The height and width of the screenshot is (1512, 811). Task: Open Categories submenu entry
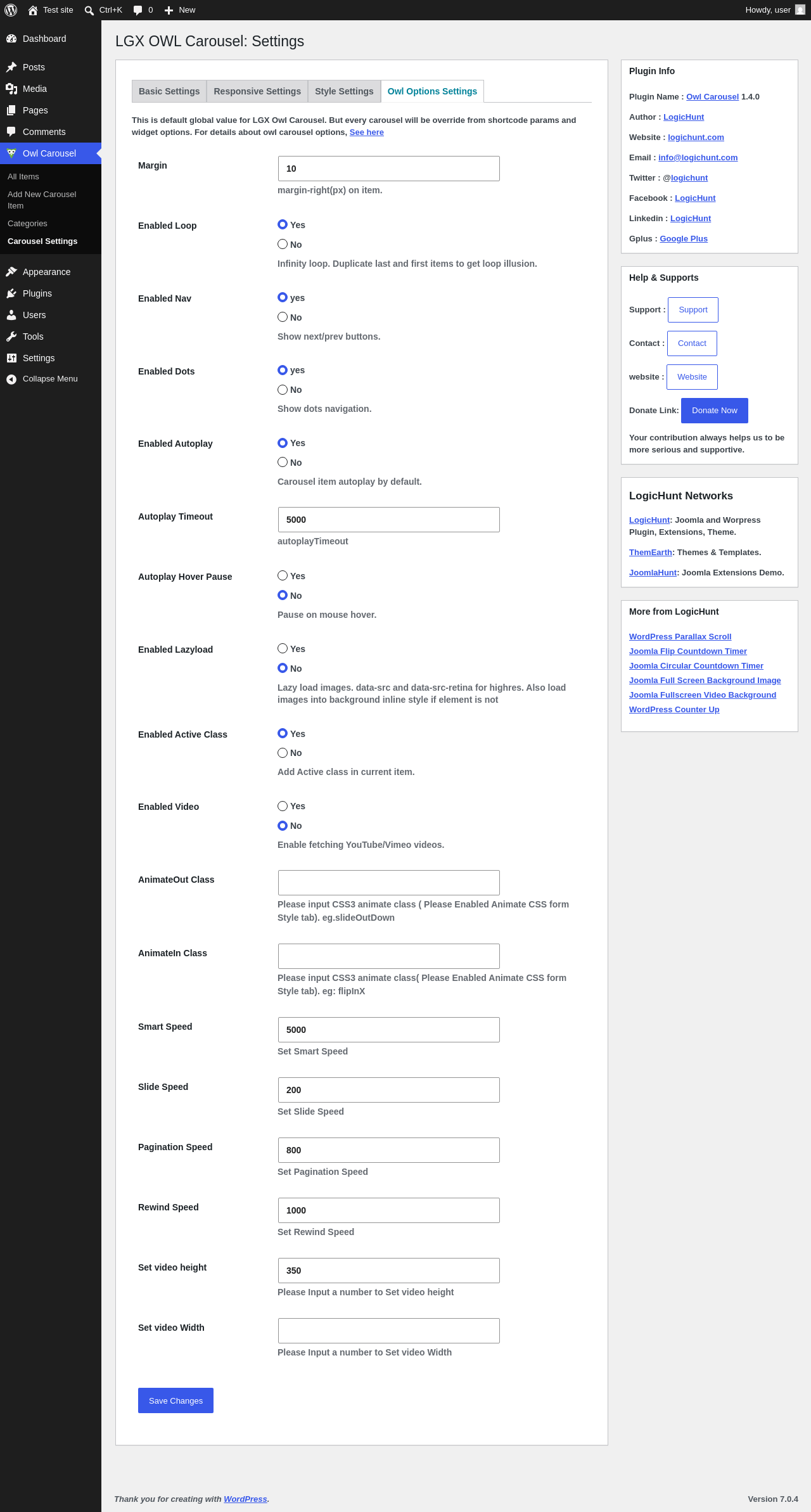coord(27,224)
